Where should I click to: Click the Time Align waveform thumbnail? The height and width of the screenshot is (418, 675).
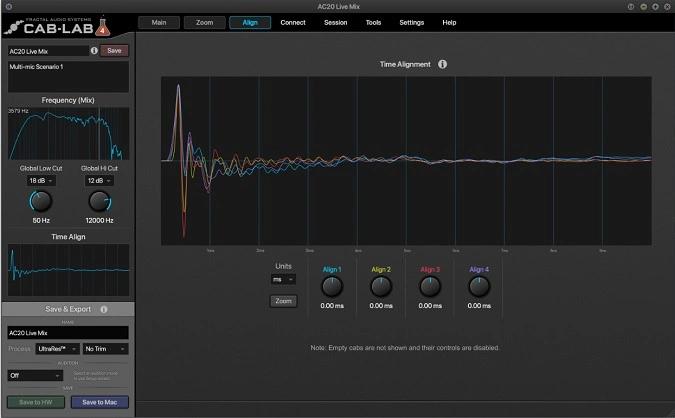click(68, 270)
